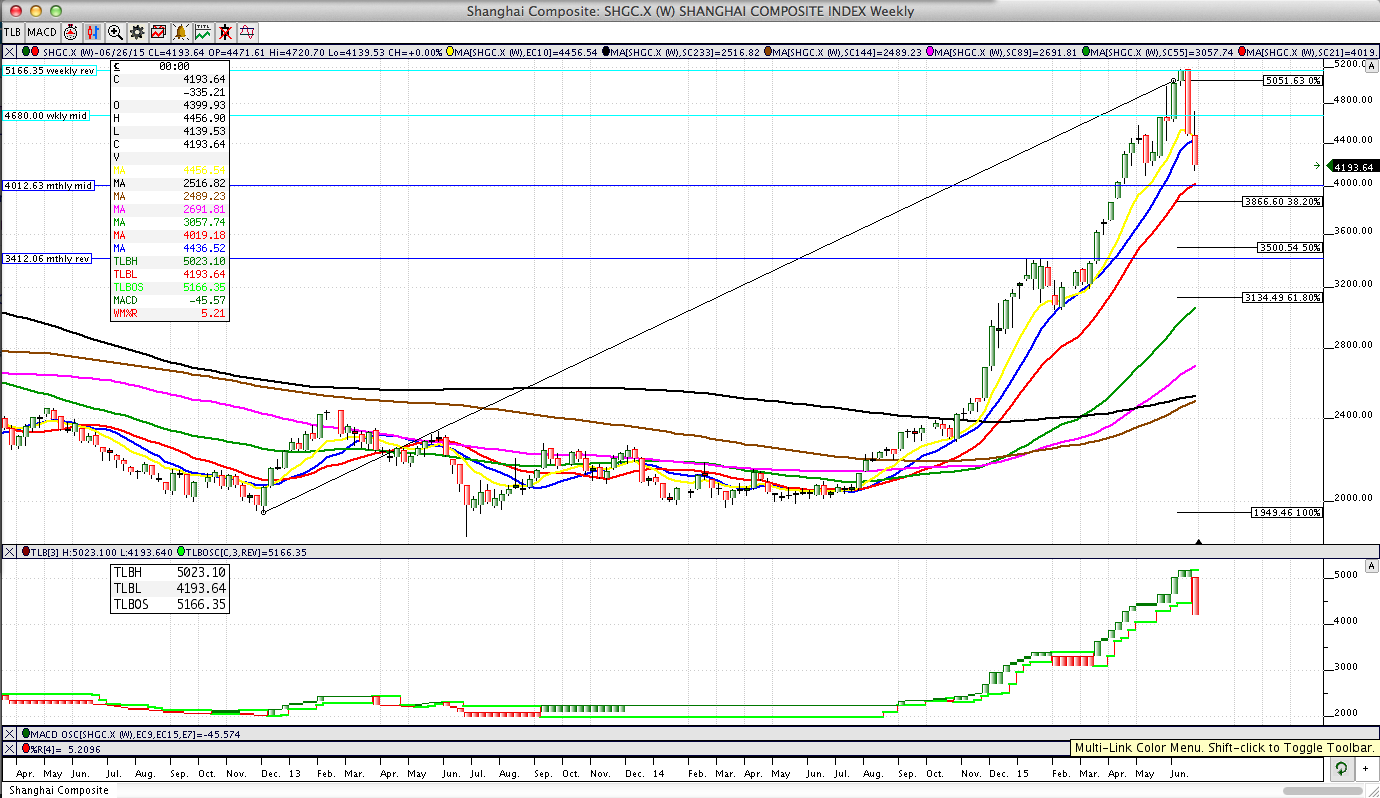Select the Shanghai Composite bottom tab

pyautogui.click(x=59, y=790)
